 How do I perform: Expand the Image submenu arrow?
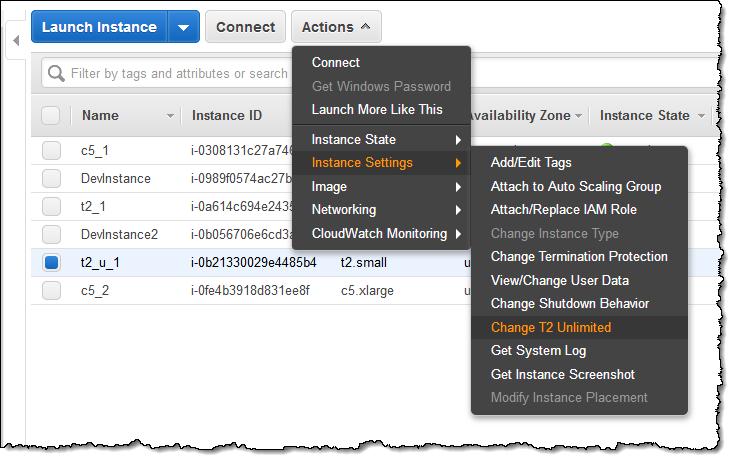458,186
